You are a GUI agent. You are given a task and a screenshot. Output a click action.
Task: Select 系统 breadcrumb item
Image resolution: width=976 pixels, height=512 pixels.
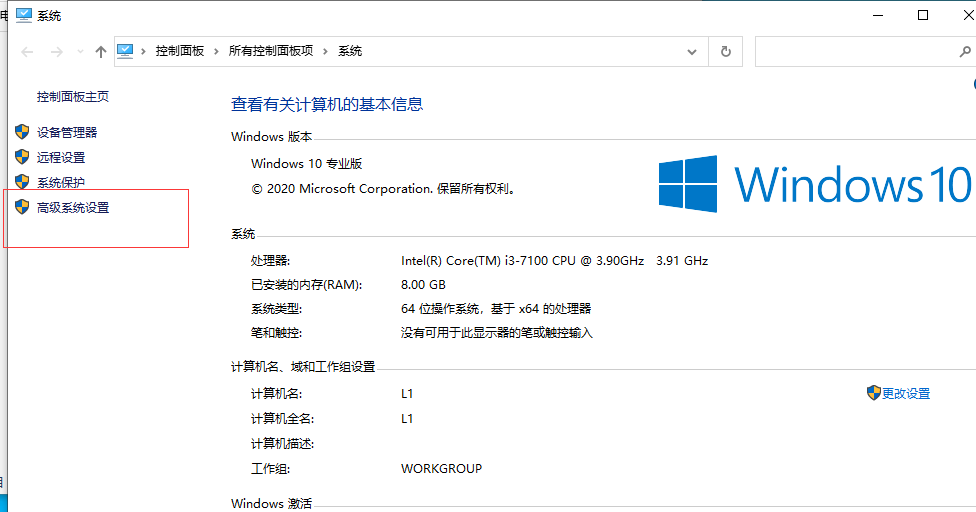(x=350, y=51)
